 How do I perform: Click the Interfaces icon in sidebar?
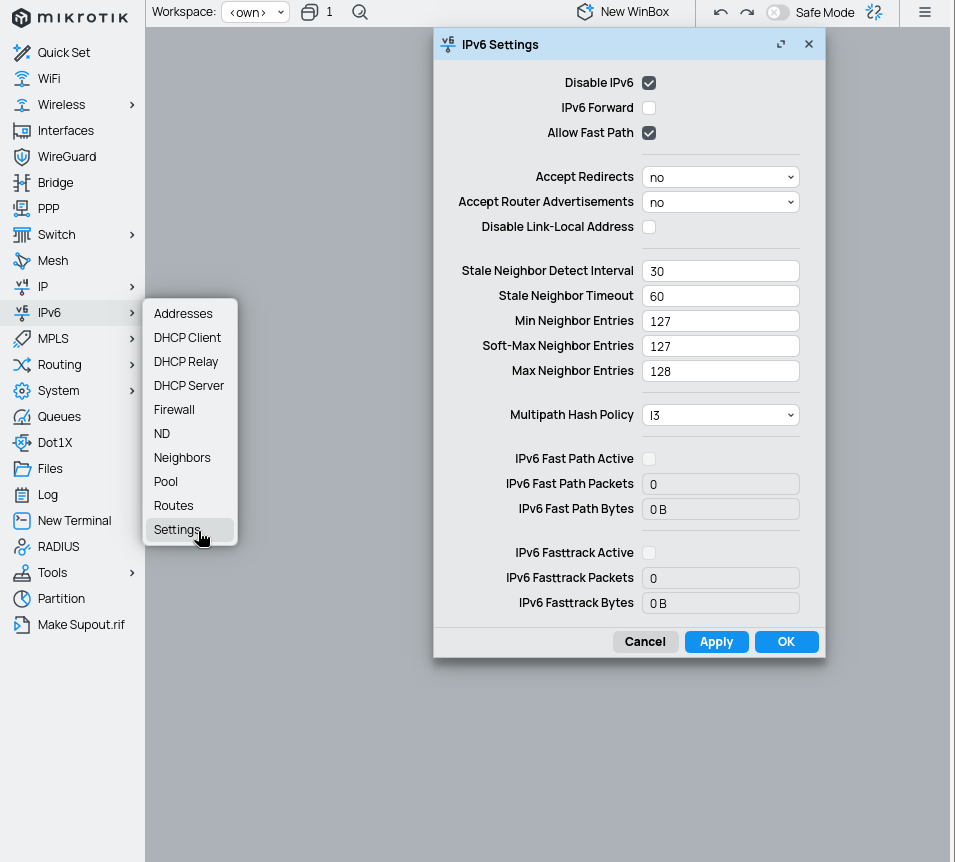coord(22,131)
